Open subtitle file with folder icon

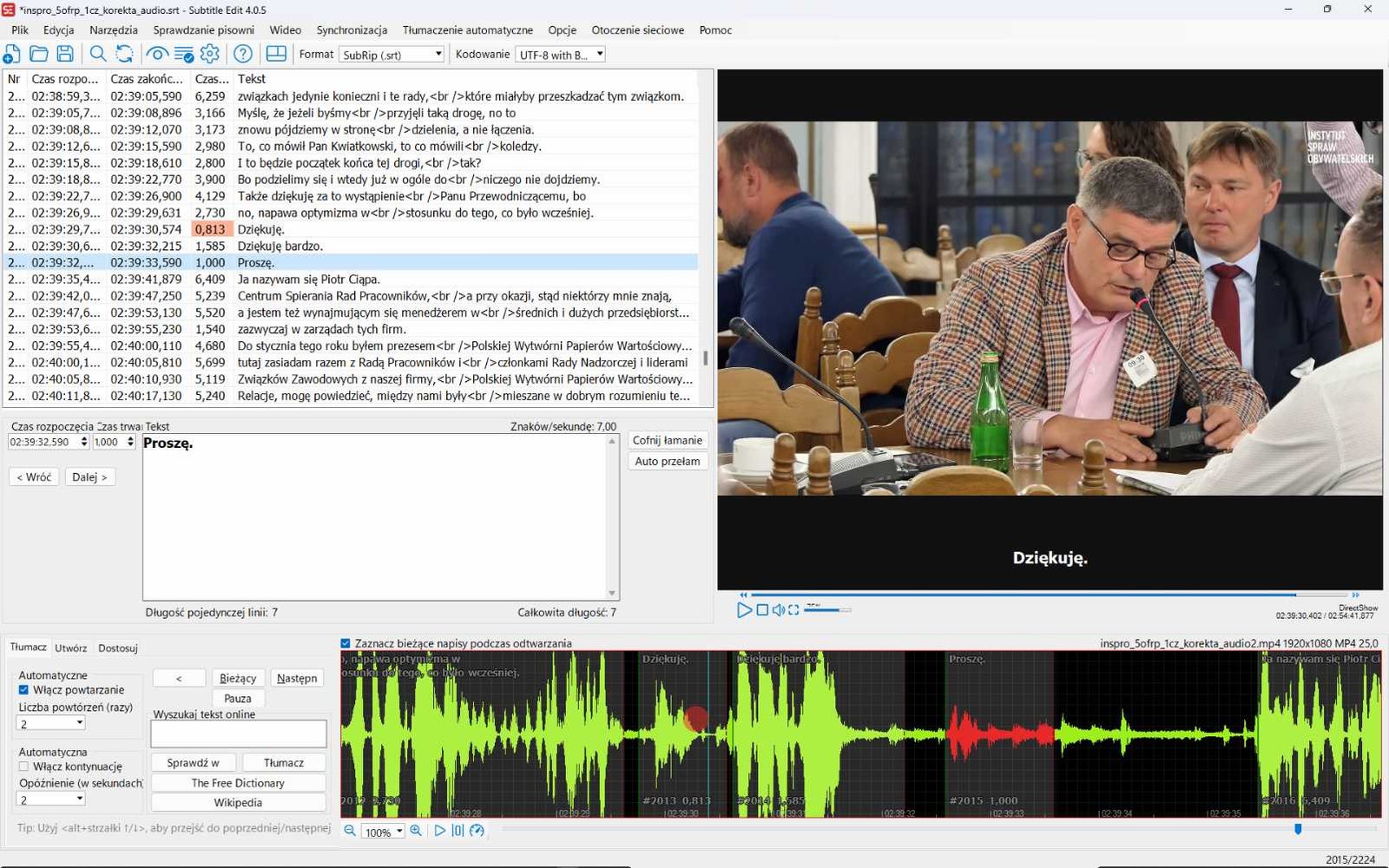[39, 55]
